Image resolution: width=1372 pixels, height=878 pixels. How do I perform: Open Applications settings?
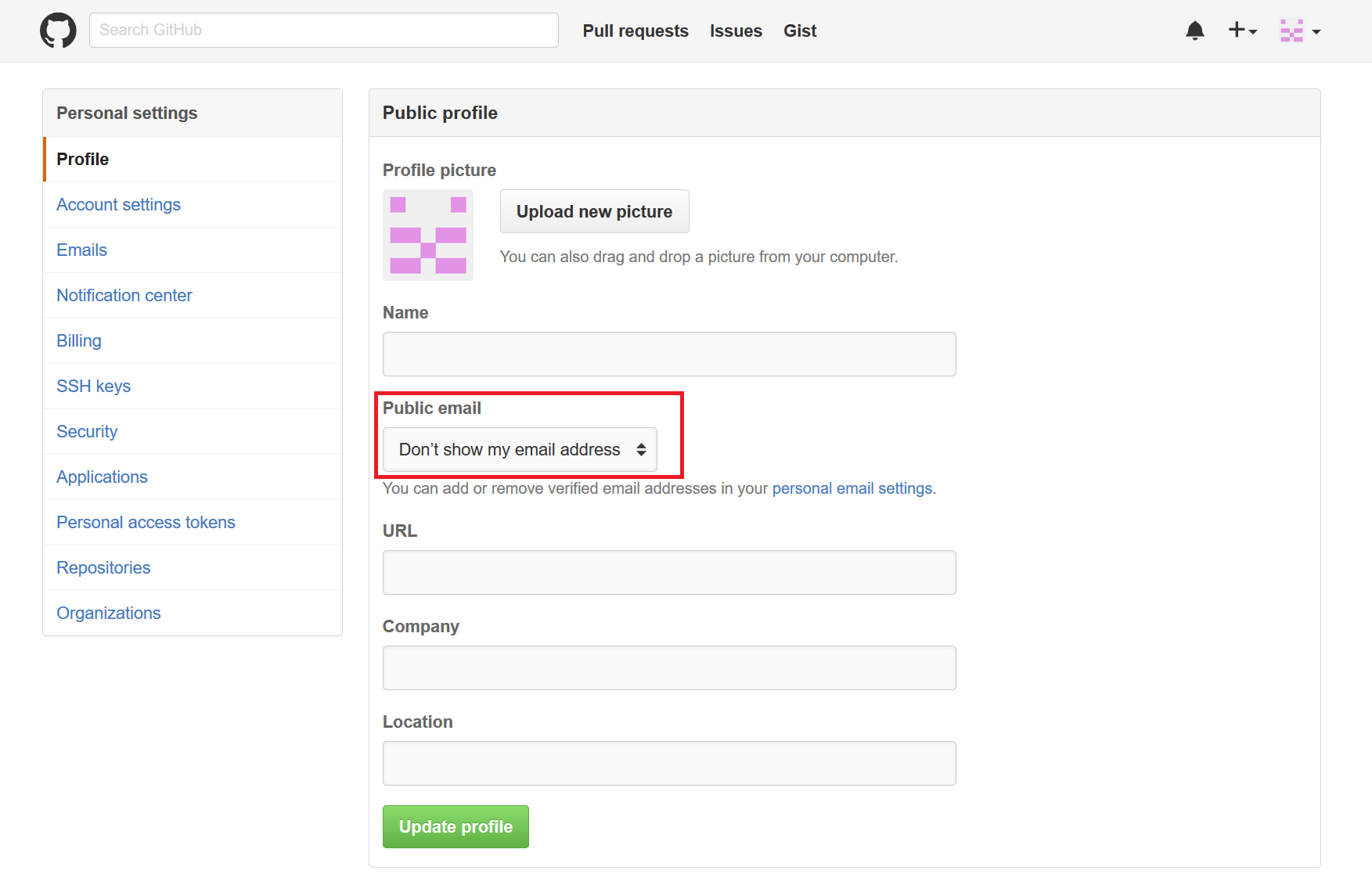[193, 477]
